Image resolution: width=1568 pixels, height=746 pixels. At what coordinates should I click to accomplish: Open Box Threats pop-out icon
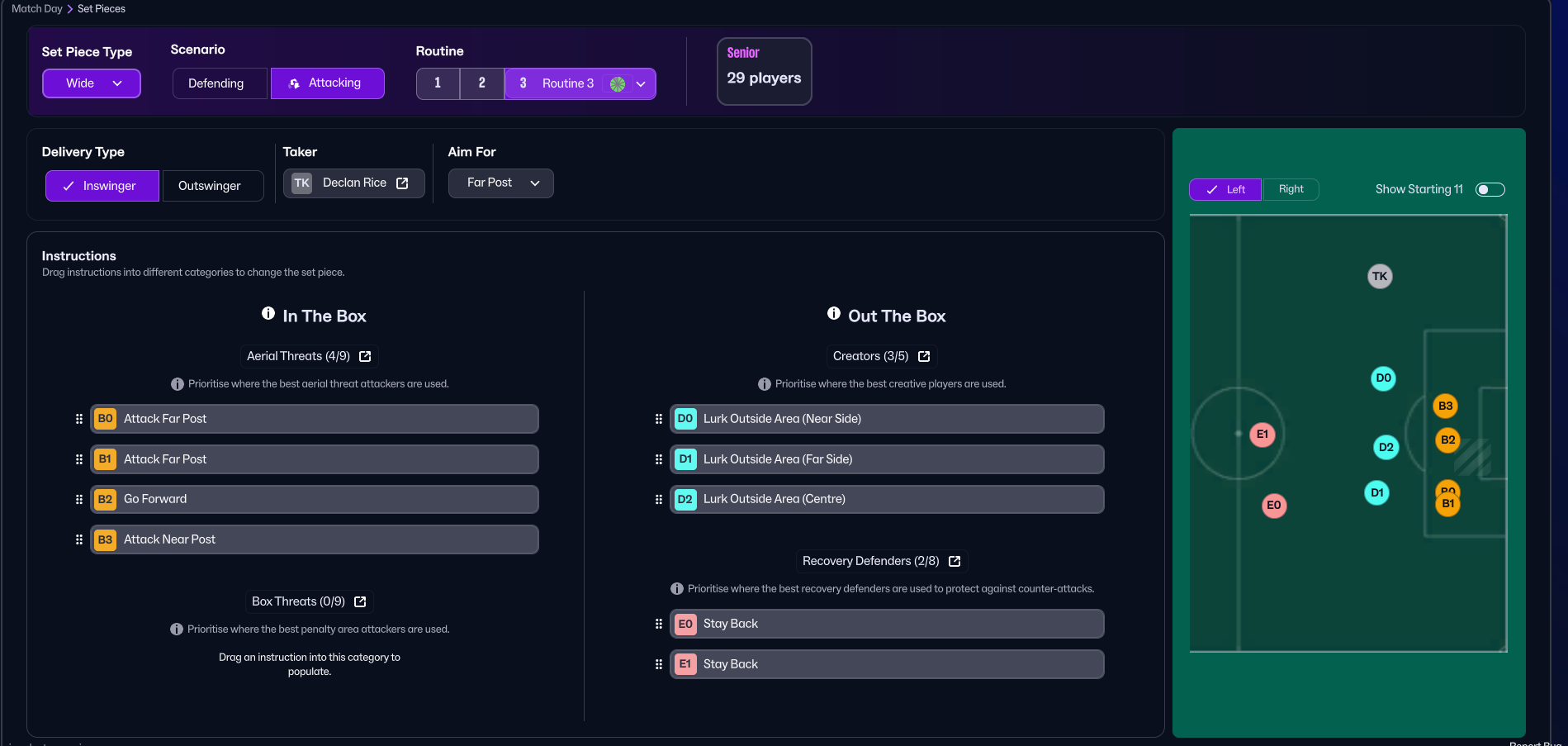[360, 601]
